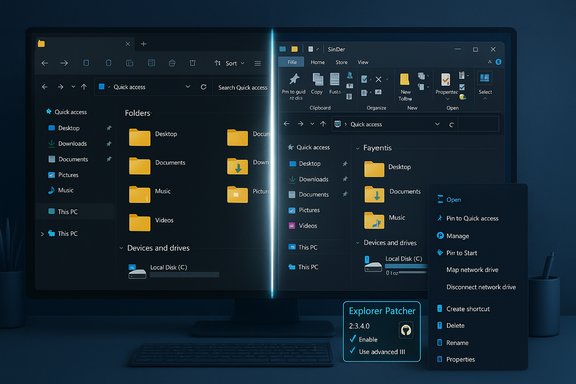
Task: Toggle Use advanced III checkmark in Explorer Patcher
Action: pos(353,351)
